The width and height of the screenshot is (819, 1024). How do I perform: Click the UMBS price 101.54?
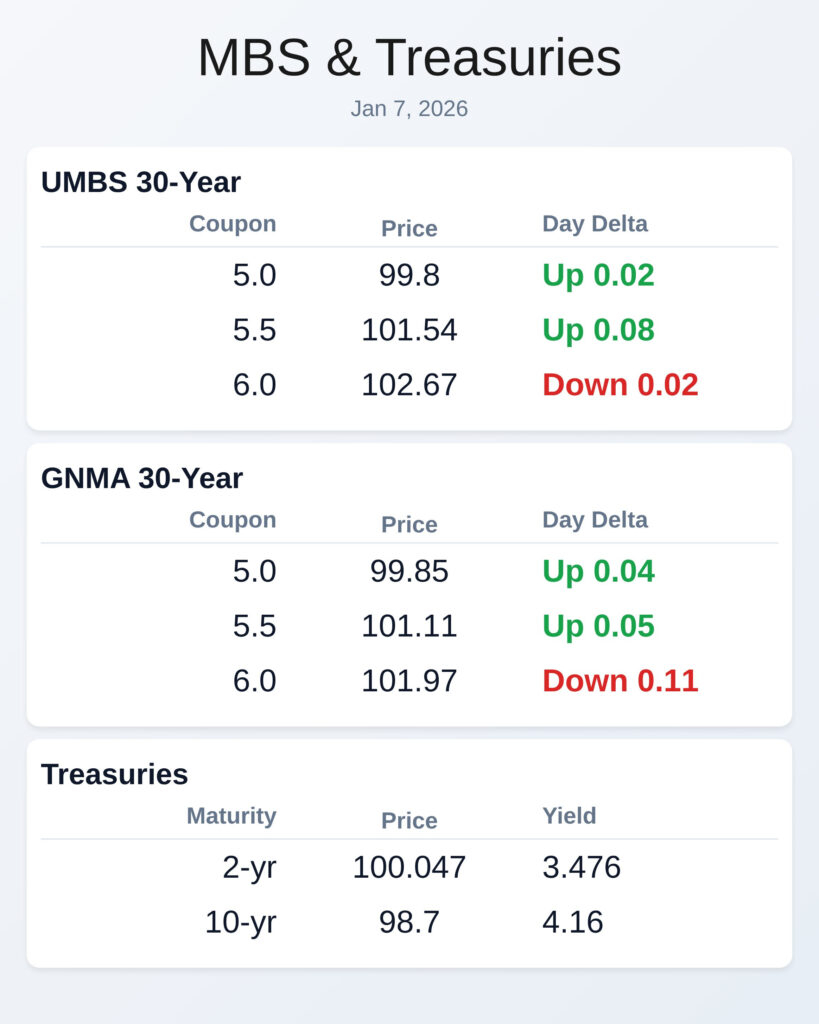pos(409,330)
